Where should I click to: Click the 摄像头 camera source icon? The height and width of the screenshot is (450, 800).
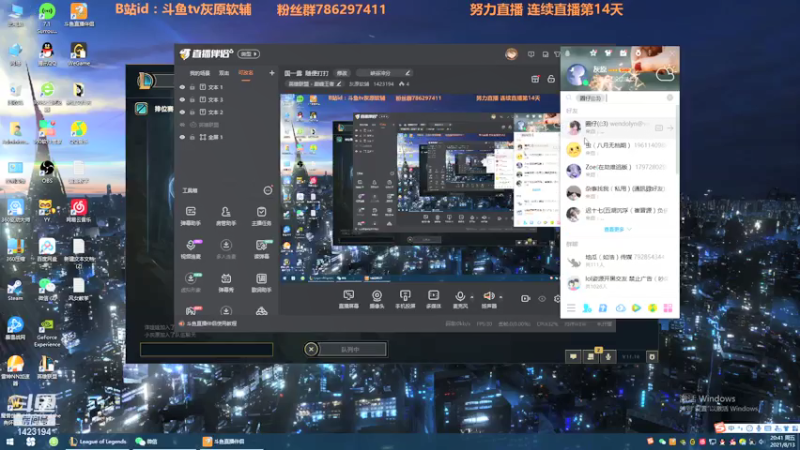[377, 299]
